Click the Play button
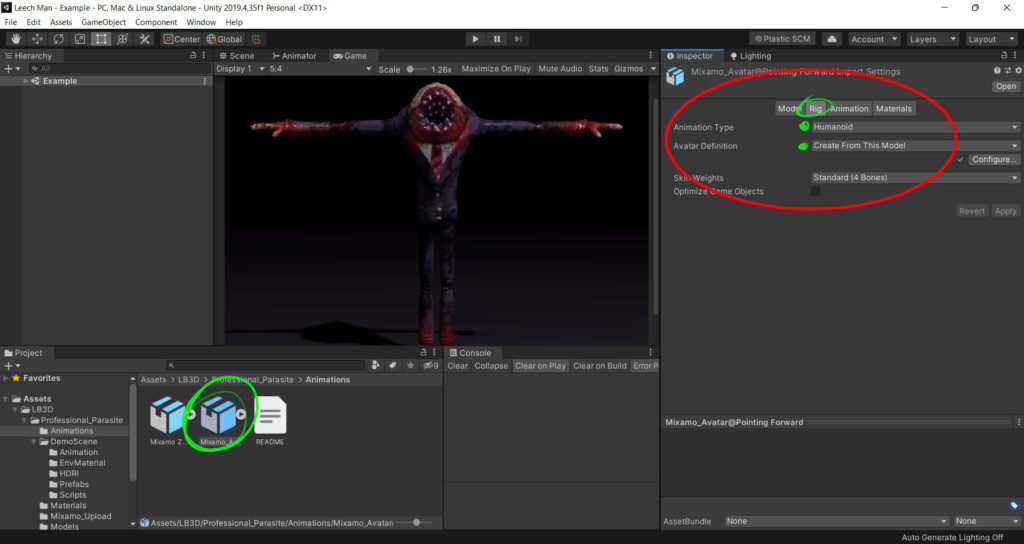The height and width of the screenshot is (544, 1024). [x=475, y=39]
